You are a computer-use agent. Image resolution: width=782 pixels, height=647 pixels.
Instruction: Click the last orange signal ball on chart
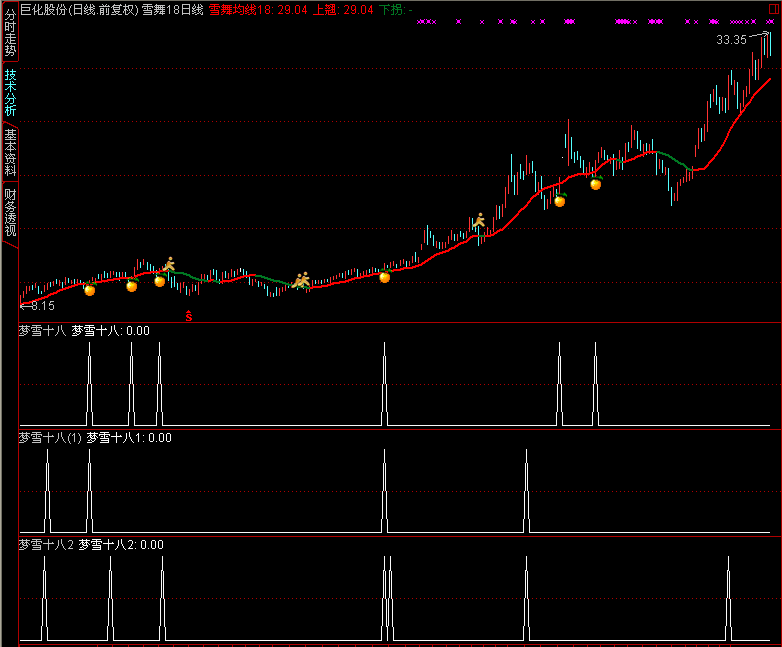coord(596,184)
